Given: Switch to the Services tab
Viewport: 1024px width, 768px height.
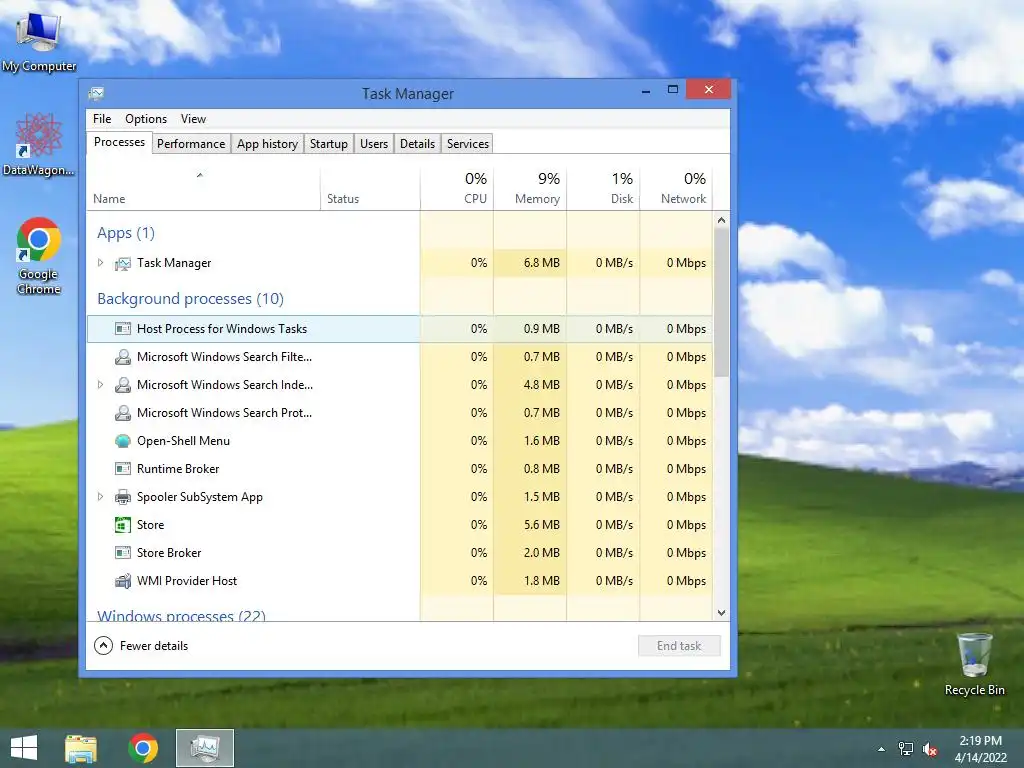Looking at the screenshot, I should 468,144.
